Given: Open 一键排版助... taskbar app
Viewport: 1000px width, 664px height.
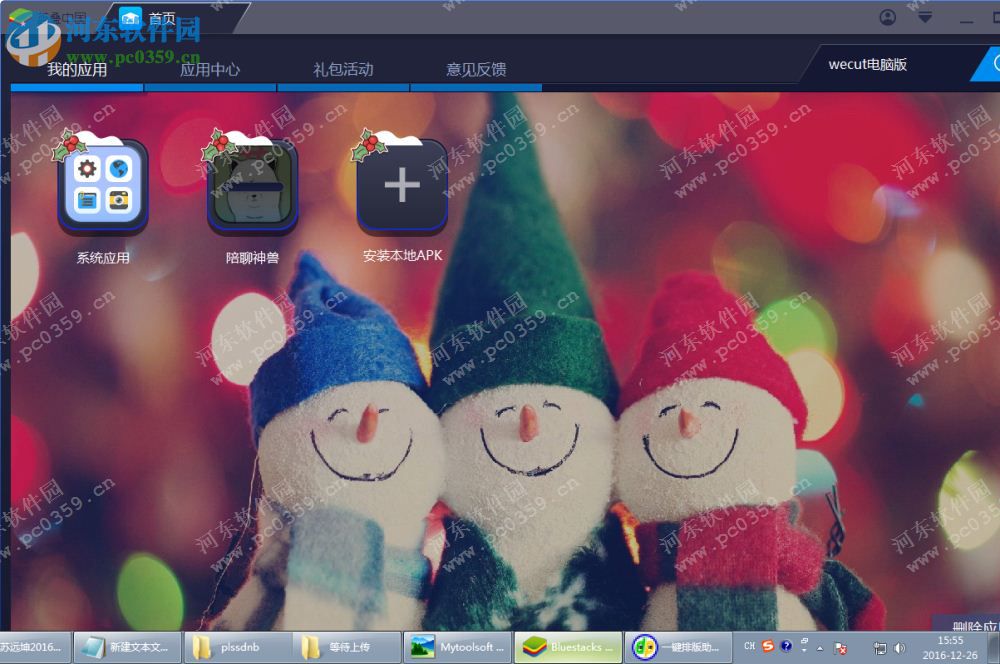Looking at the screenshot, I should [678, 647].
